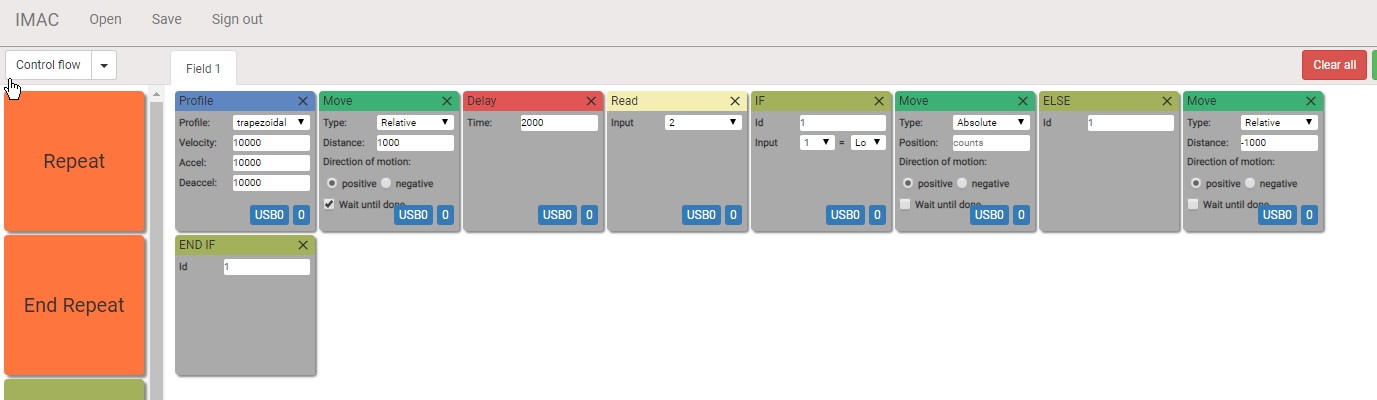Image resolution: width=1377 pixels, height=400 pixels.
Task: Switch to the Field 1 tab
Action: pos(204,68)
